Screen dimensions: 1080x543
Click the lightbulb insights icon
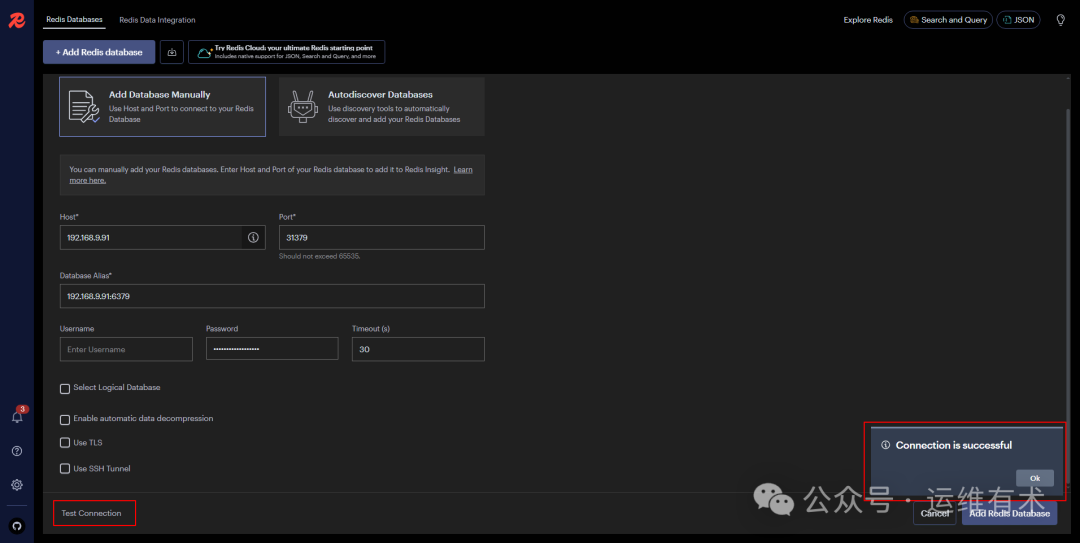(x=1061, y=20)
